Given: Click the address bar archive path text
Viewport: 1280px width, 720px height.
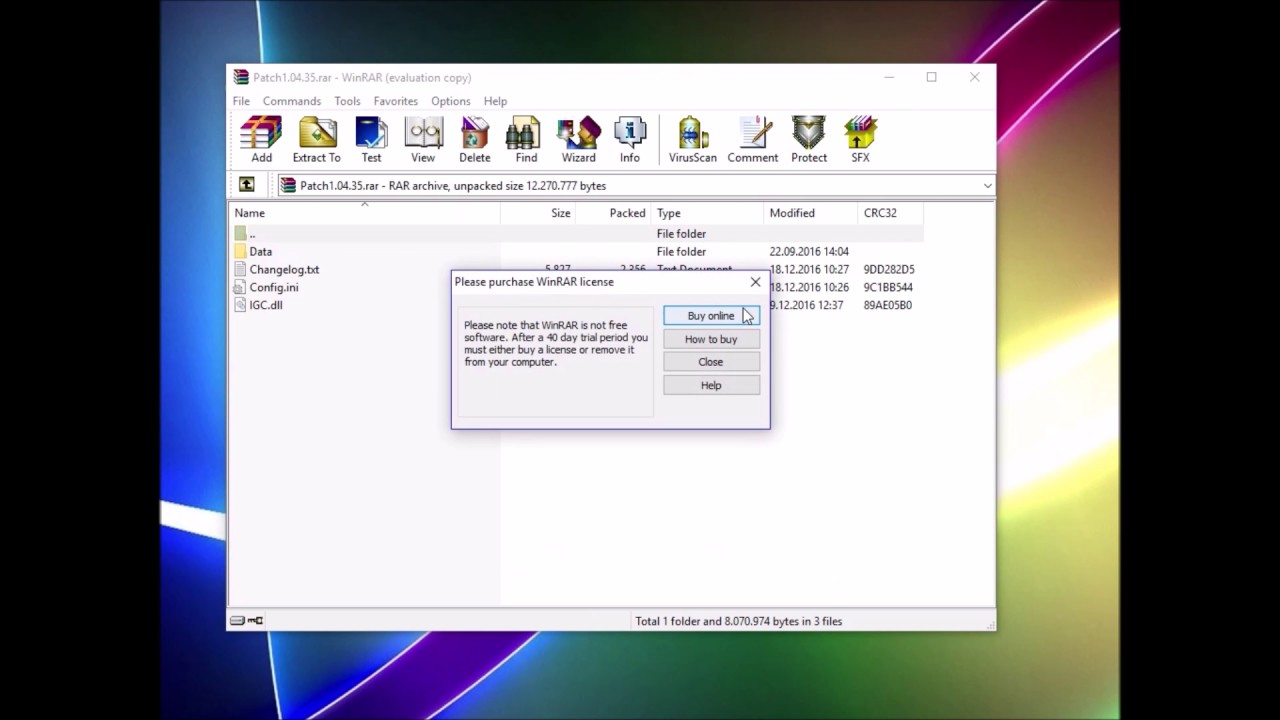Looking at the screenshot, I should point(453,186).
